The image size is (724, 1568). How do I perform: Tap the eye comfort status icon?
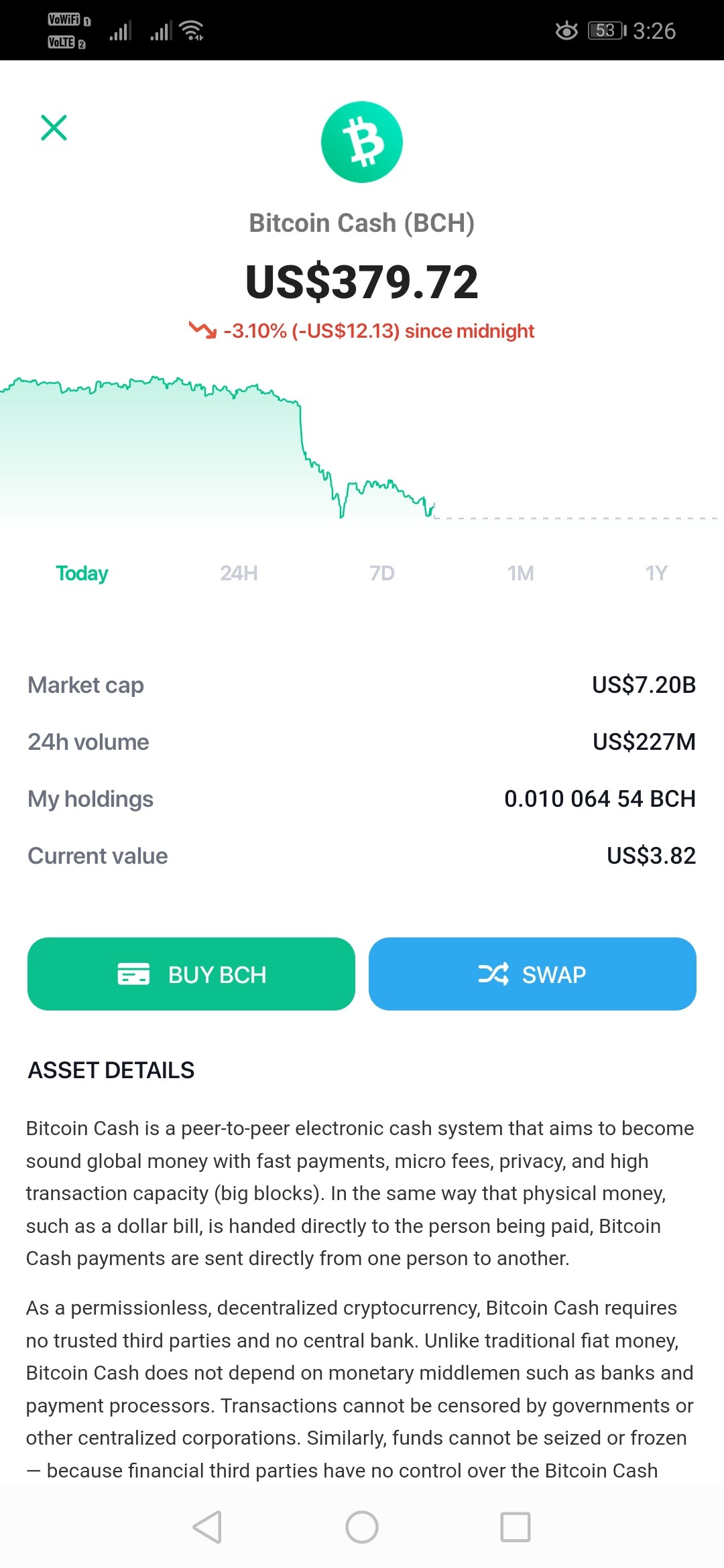pyautogui.click(x=566, y=30)
